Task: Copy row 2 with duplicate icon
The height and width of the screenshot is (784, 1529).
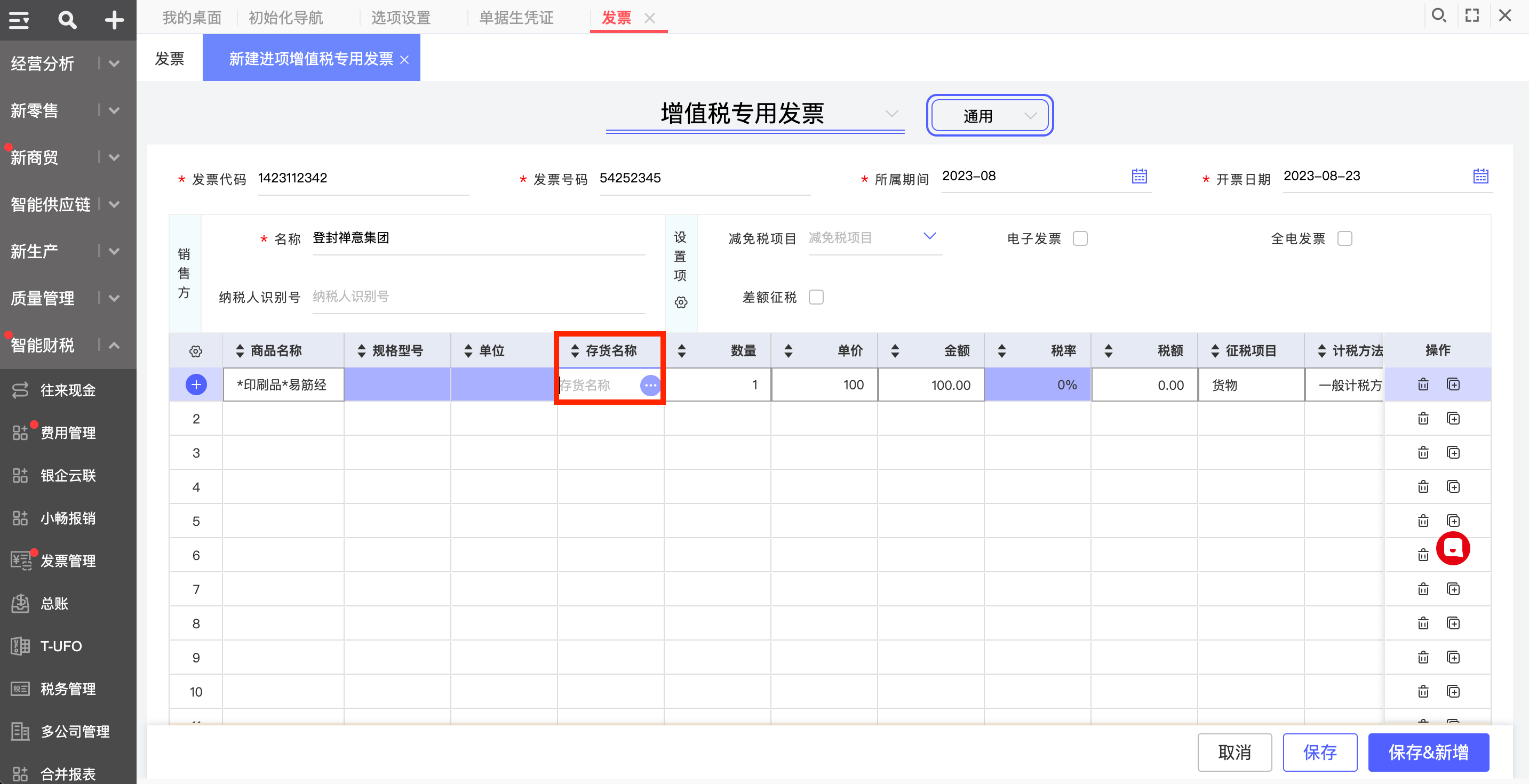Action: 1453,419
